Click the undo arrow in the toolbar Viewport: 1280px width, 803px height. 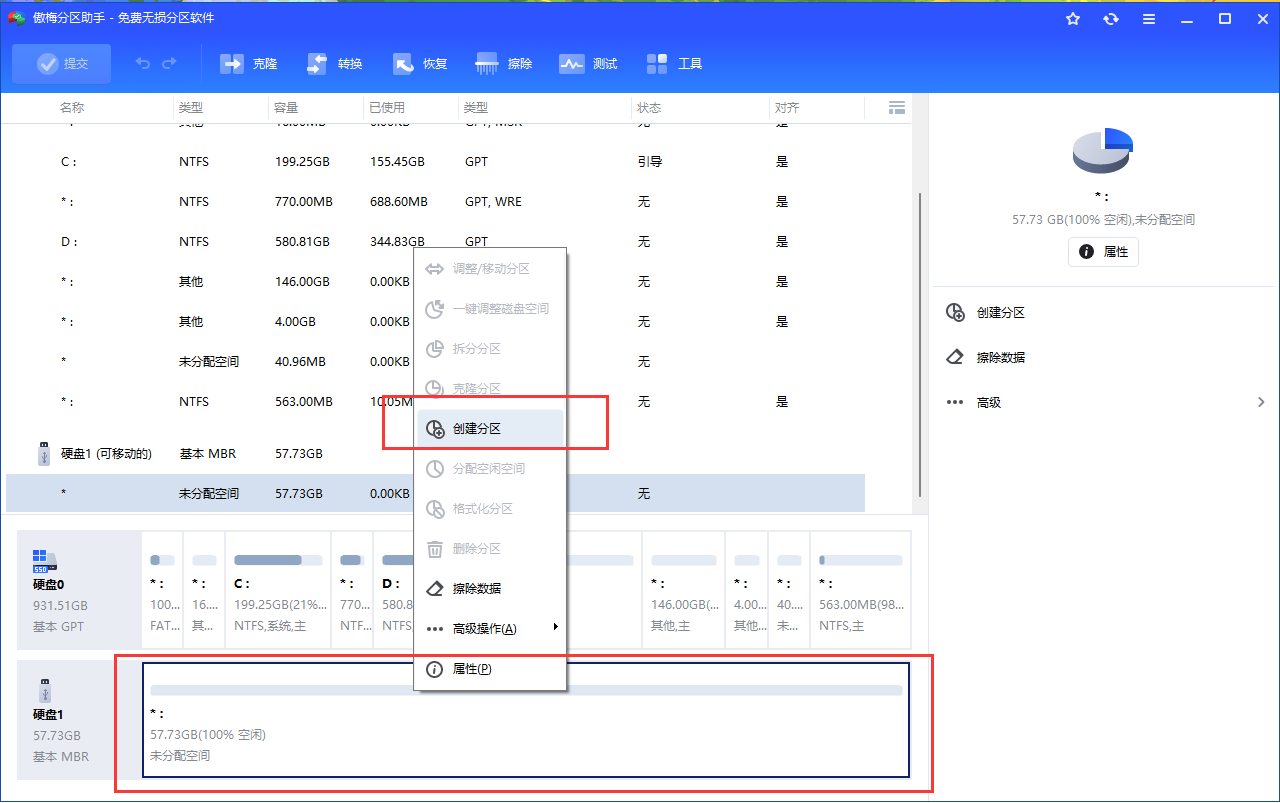click(x=143, y=64)
